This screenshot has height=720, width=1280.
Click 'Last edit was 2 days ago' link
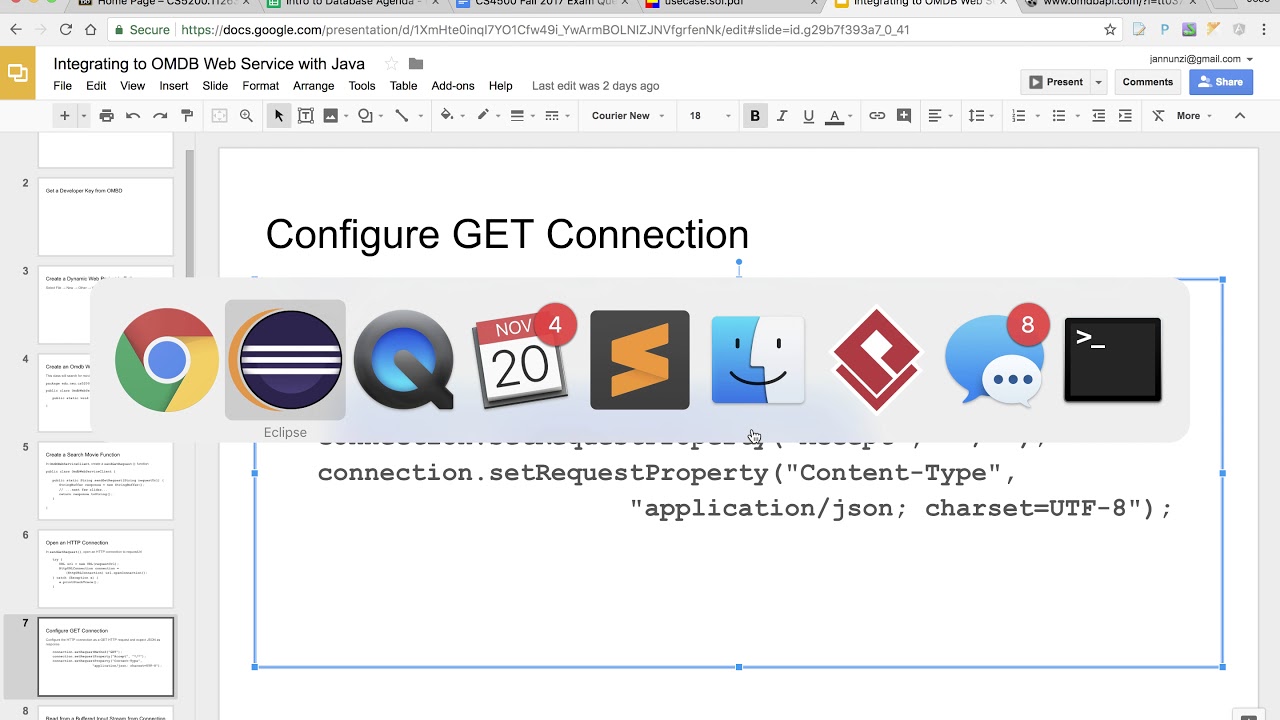(x=595, y=86)
